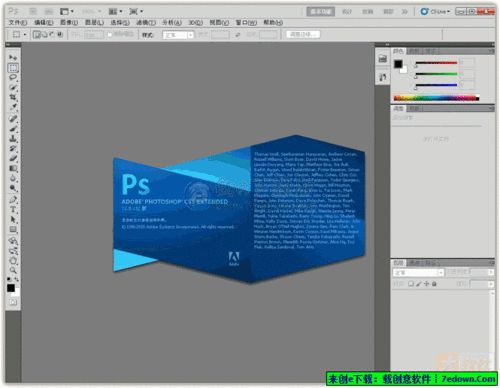Select the Rectangular Marquee tool in the toolbox
Viewport: 500px width, 388px height.
(13, 68)
